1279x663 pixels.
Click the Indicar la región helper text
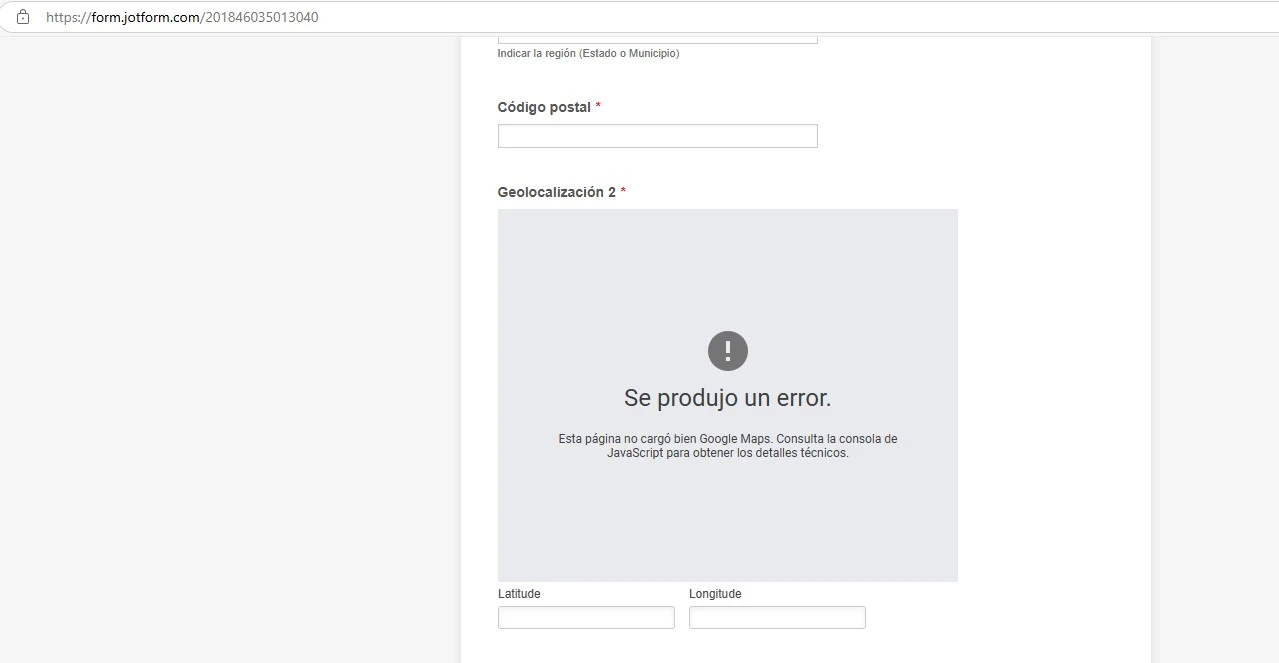(x=587, y=53)
